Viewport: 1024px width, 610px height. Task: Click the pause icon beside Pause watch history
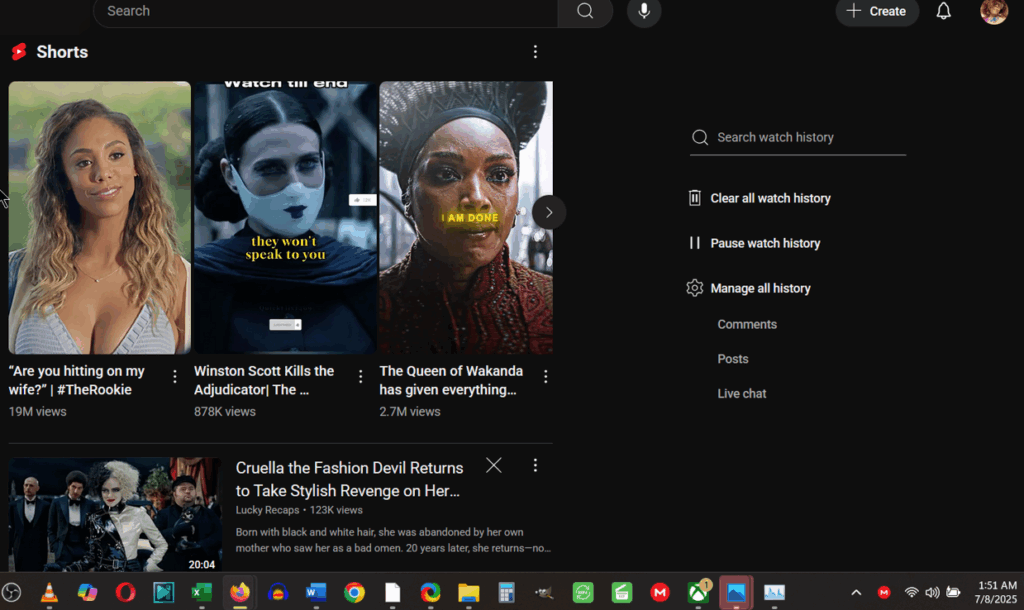pyautogui.click(x=695, y=243)
